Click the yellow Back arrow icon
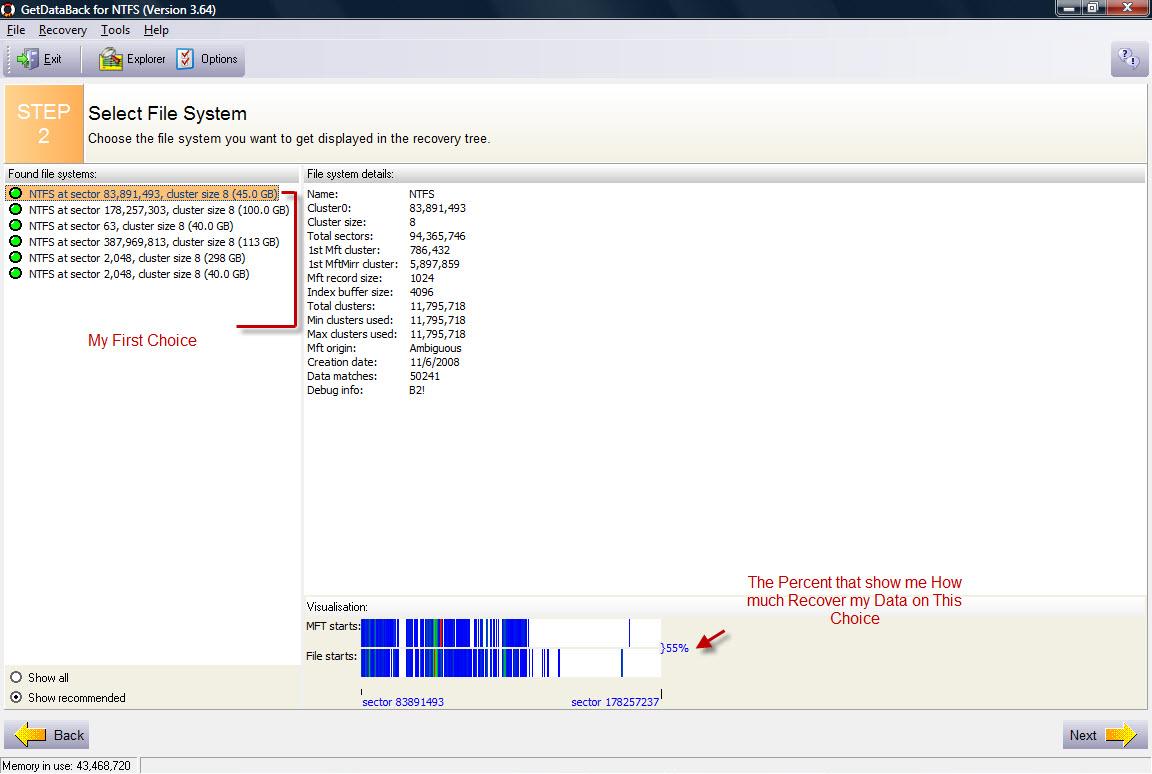Image resolution: width=1152 pixels, height=774 pixels. [30, 734]
